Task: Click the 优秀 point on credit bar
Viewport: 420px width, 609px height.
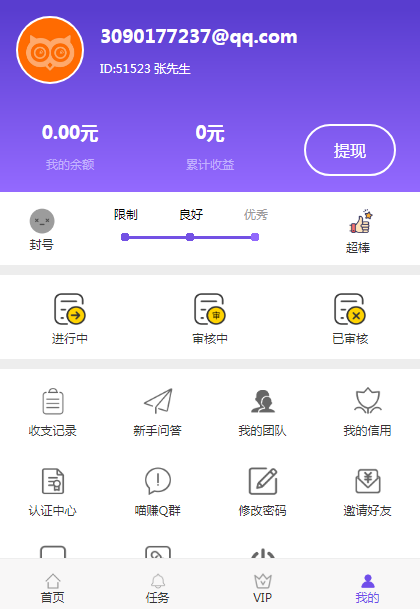Action: (x=255, y=237)
